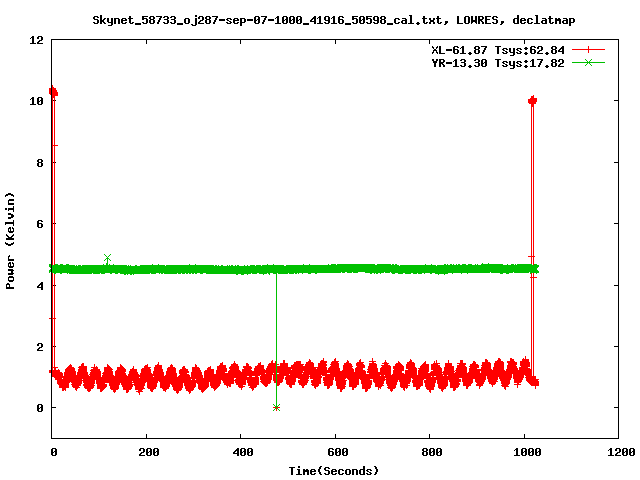This screenshot has height=480, width=640.
Task: Click the y-axis tick label 8
Action: pos(40,163)
